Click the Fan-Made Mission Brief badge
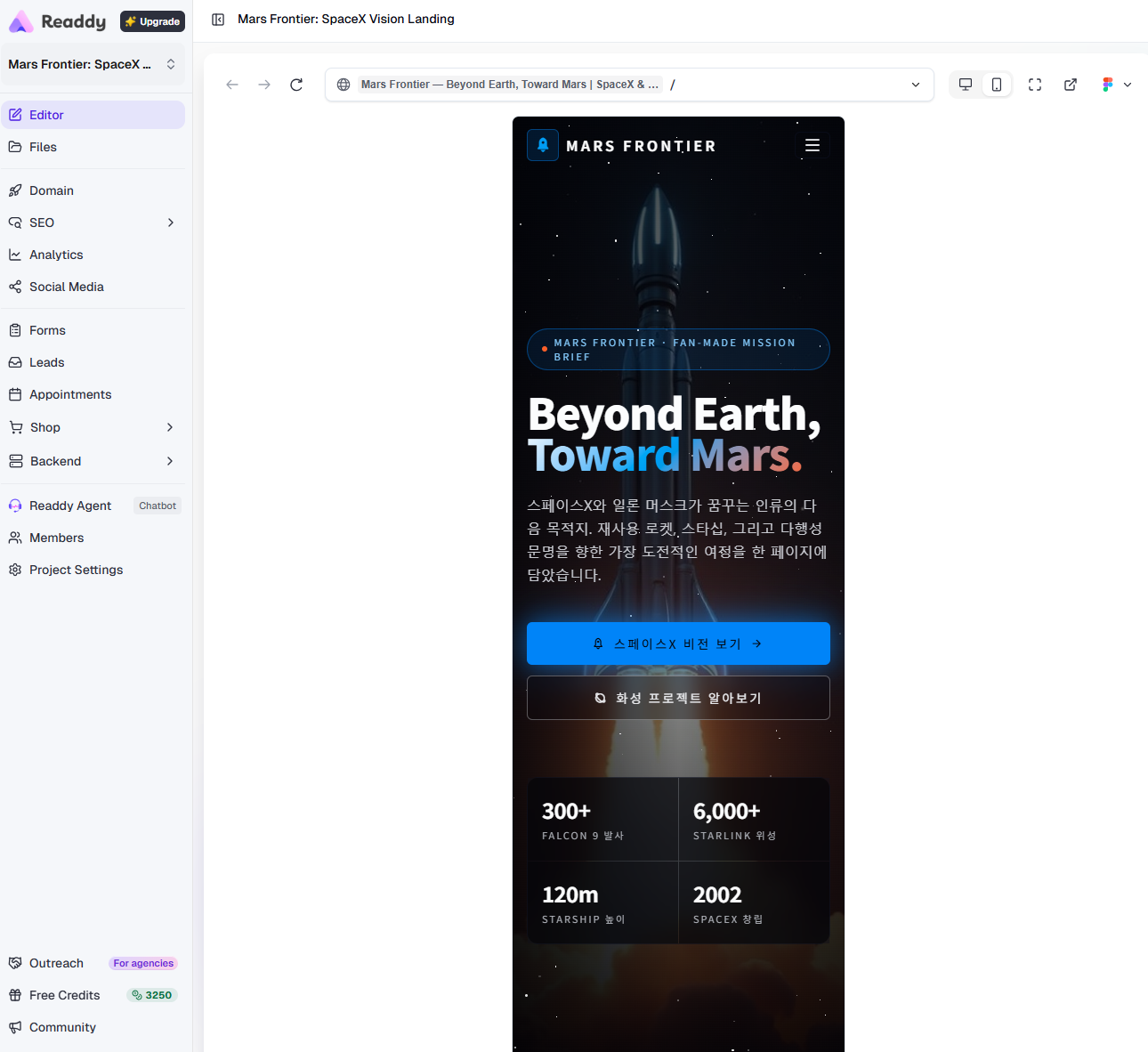The image size is (1148, 1052). coord(678,350)
